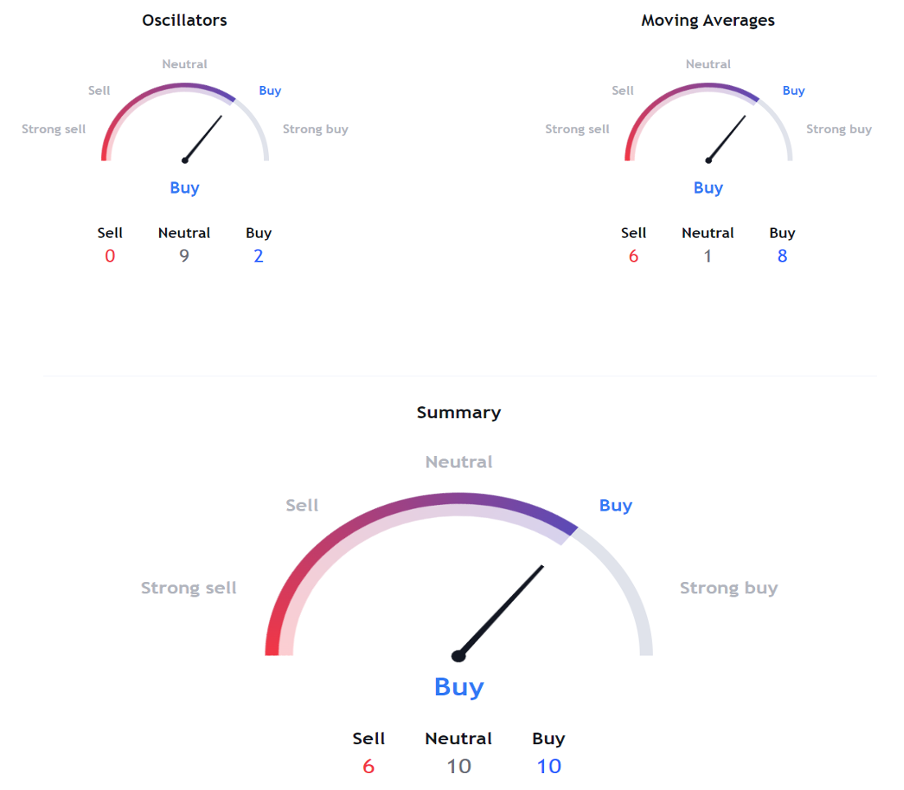Click the Strong buy label on Summary gauge
Image resolution: width=904 pixels, height=790 pixels.
pos(728,588)
